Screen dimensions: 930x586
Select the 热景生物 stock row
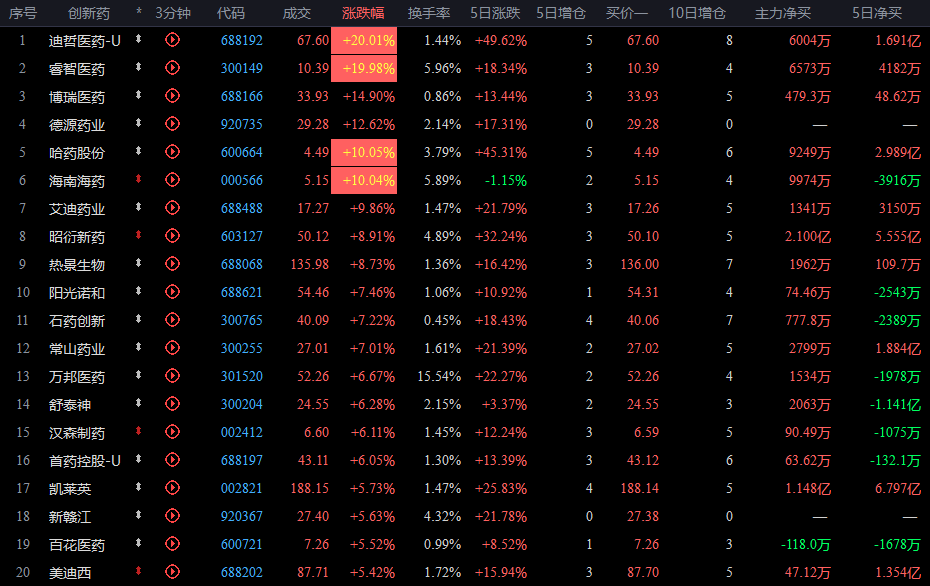click(465, 265)
